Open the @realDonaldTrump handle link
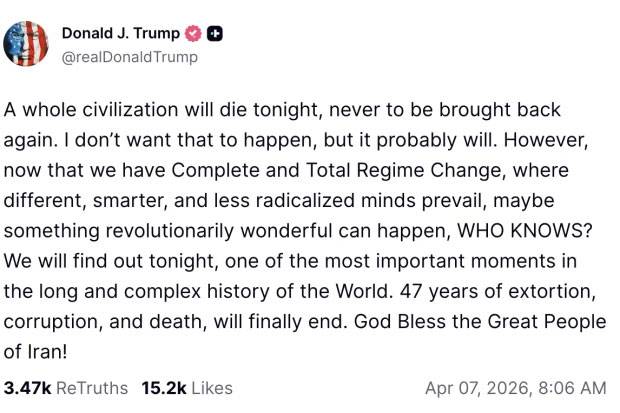The height and width of the screenshot is (413, 620). pyautogui.click(x=129, y=57)
